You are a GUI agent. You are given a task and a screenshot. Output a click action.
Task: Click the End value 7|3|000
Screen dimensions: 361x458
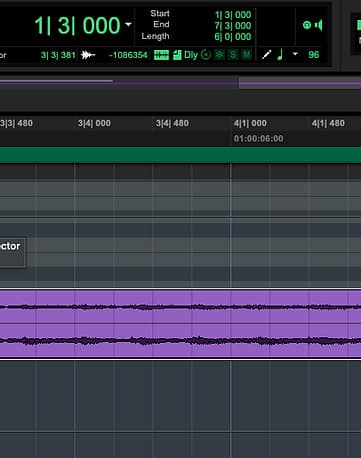[233, 26]
